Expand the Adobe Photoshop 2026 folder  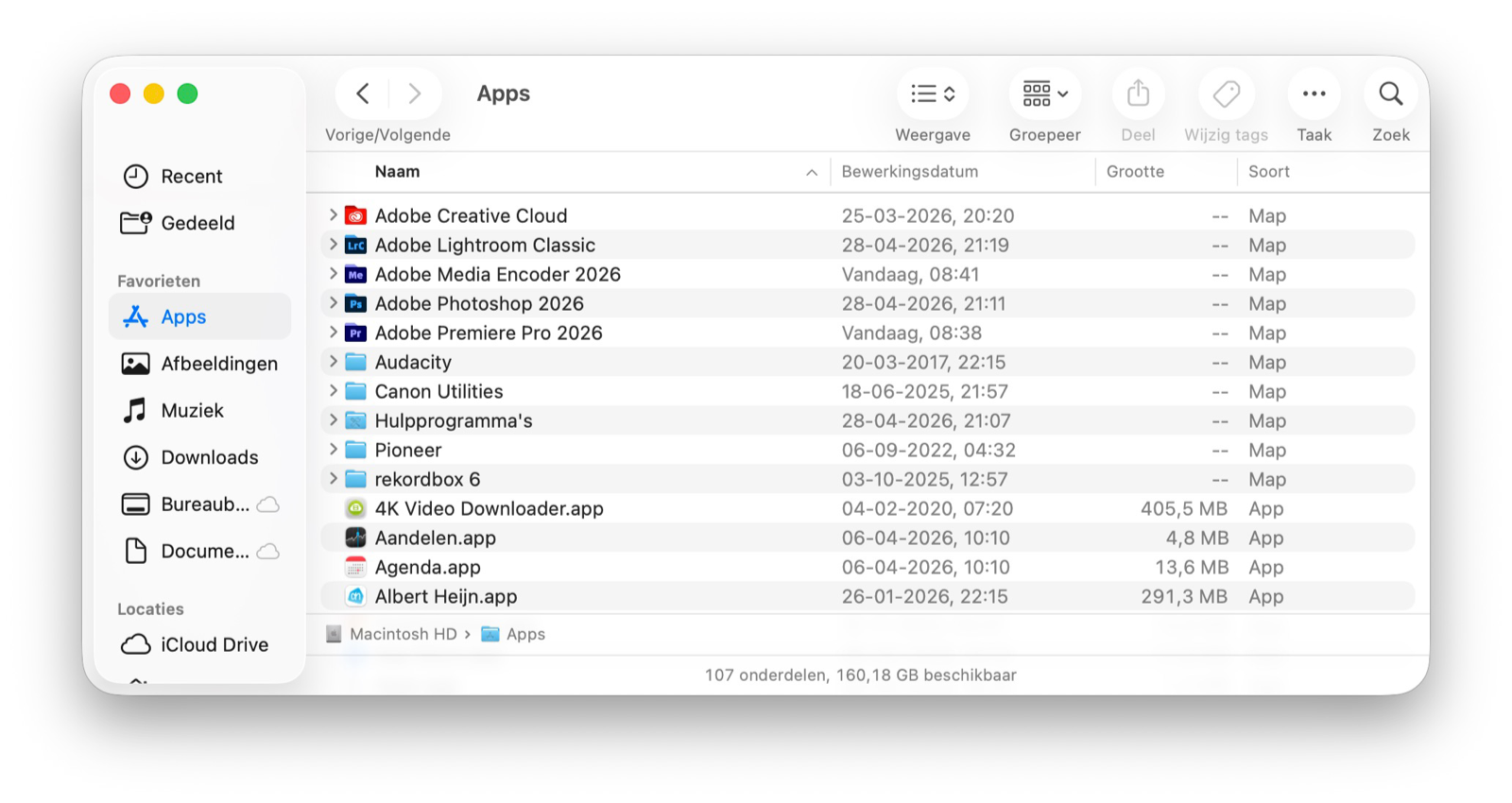[x=333, y=303]
